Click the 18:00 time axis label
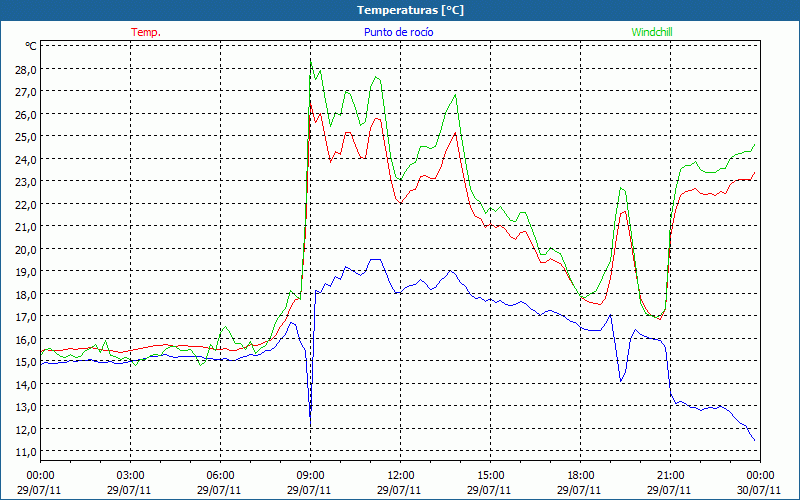Image resolution: width=800 pixels, height=500 pixels. click(580, 476)
